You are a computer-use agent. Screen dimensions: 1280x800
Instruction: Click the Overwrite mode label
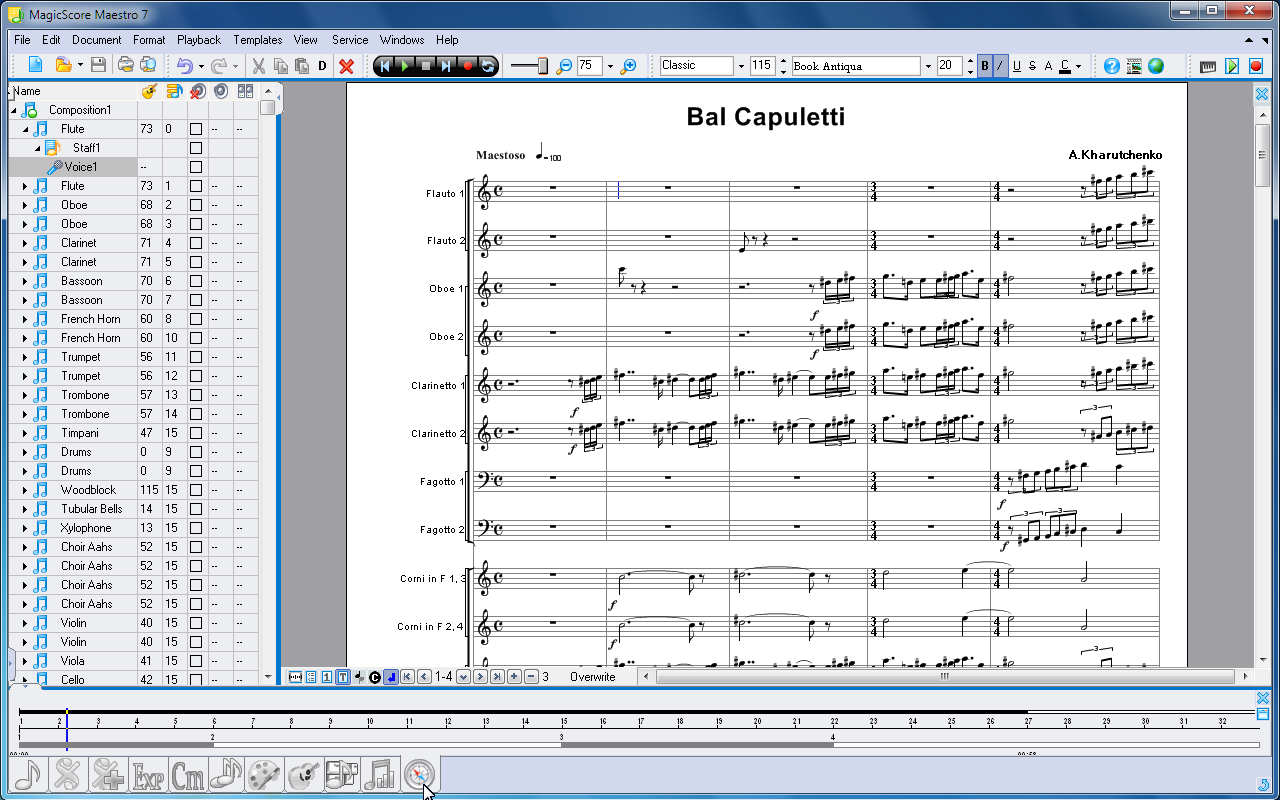tap(593, 677)
